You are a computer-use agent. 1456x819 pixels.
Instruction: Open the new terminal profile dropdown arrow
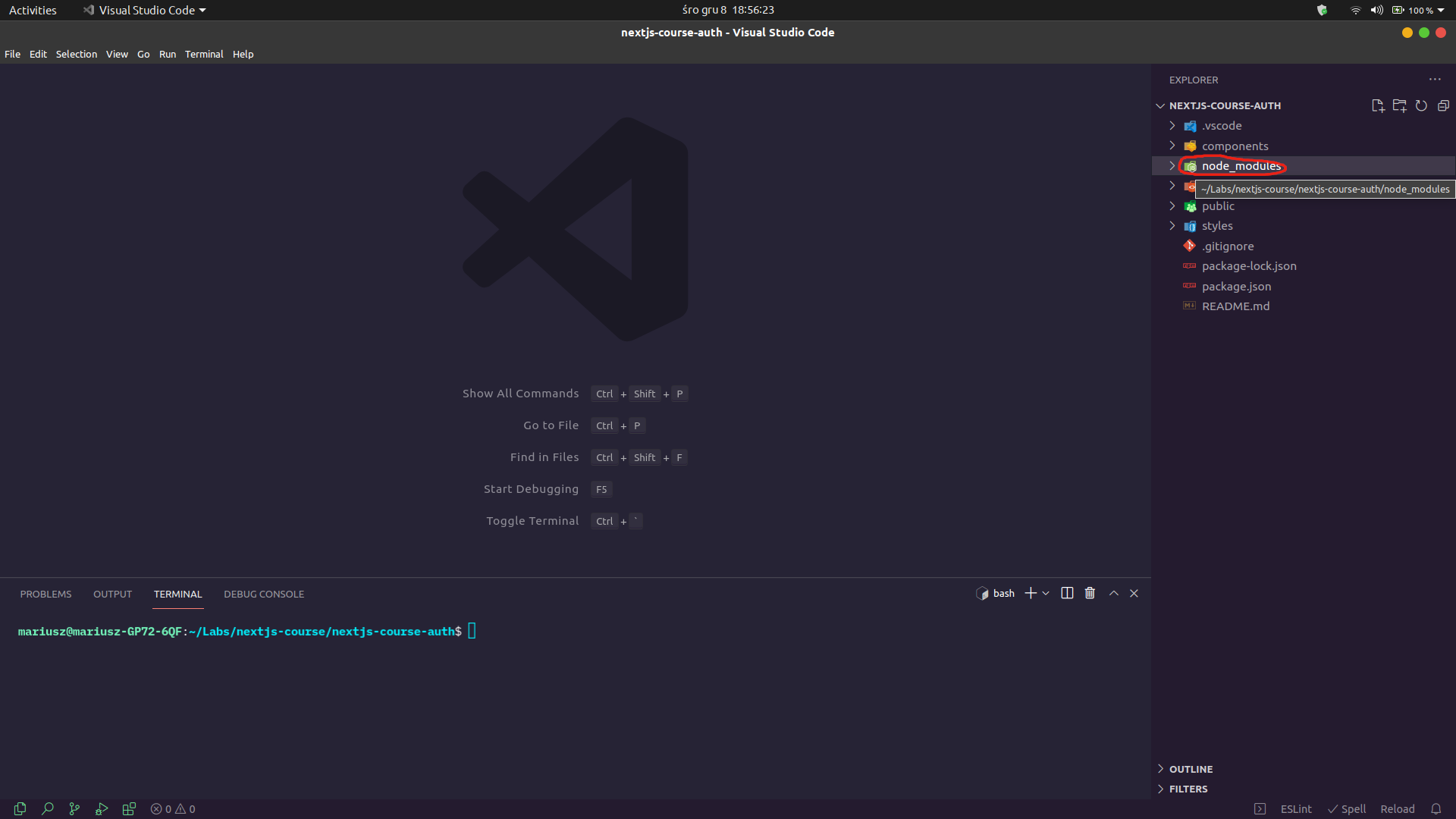[x=1046, y=593]
